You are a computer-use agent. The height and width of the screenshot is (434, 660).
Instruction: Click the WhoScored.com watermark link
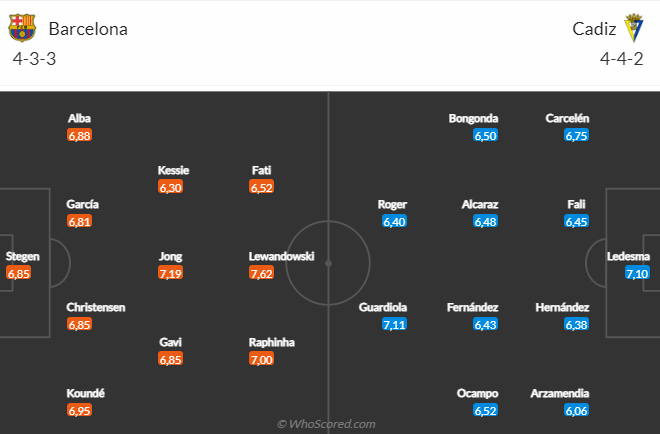pyautogui.click(x=327, y=424)
